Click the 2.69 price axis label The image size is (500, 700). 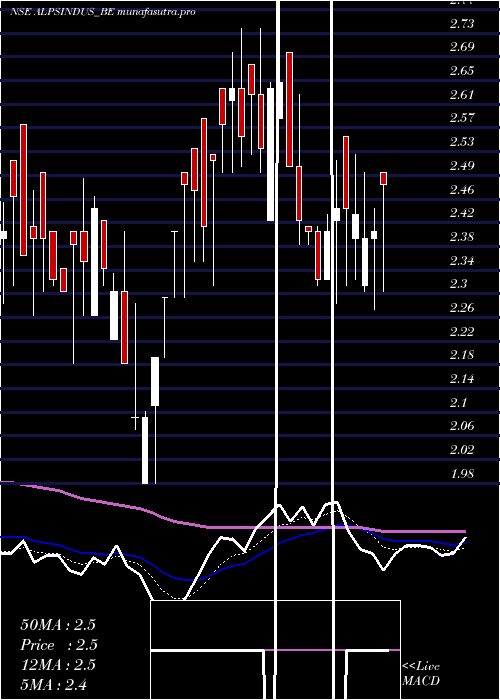tap(462, 47)
